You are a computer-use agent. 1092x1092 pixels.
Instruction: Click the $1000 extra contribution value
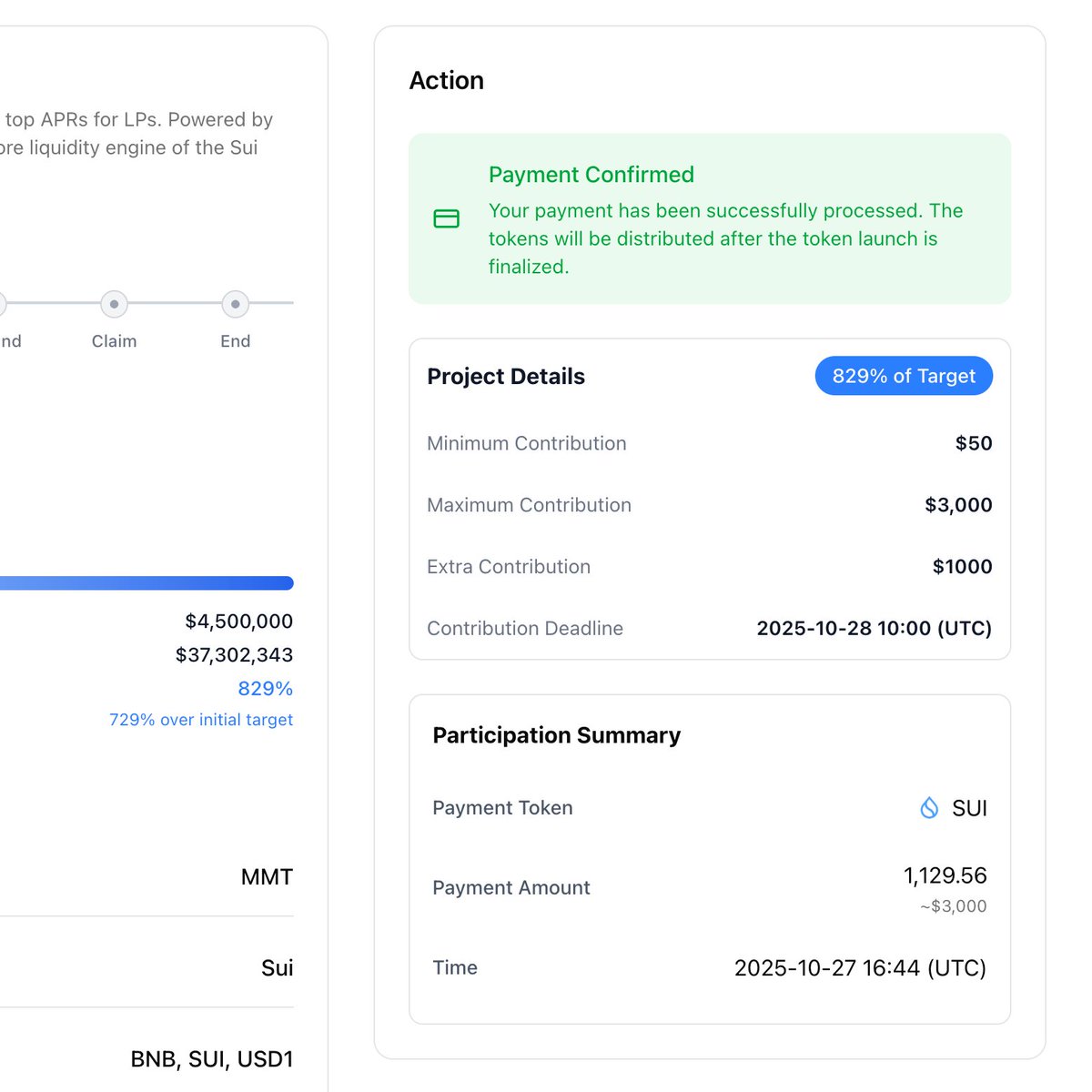pos(962,567)
